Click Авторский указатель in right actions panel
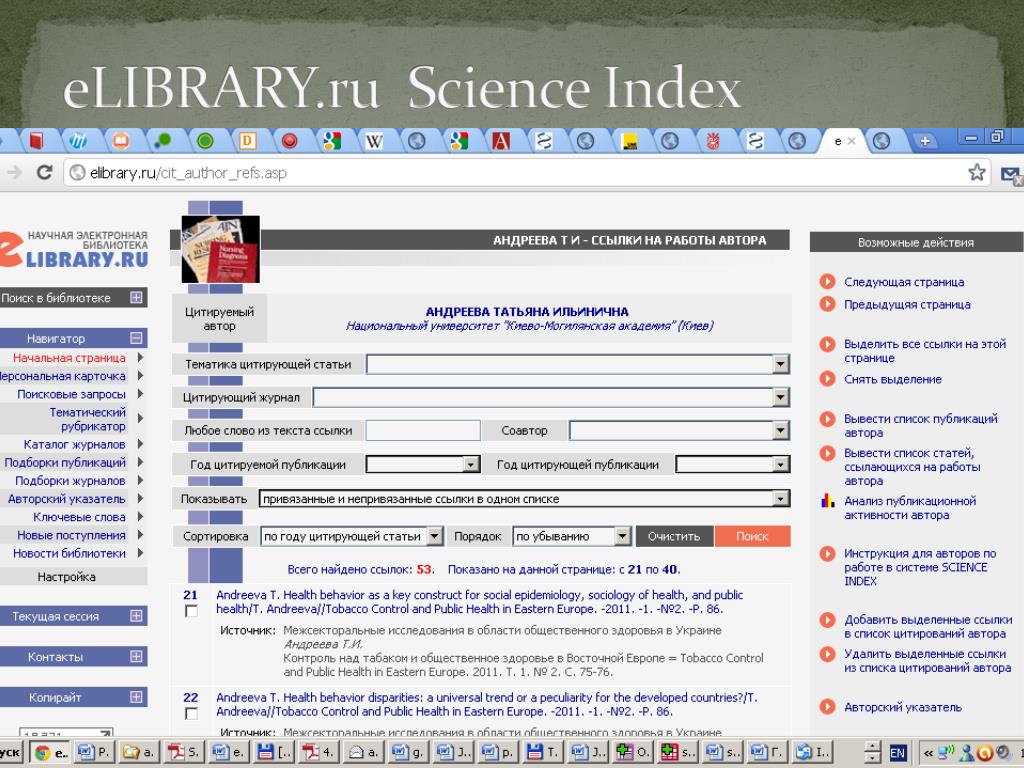 903,707
